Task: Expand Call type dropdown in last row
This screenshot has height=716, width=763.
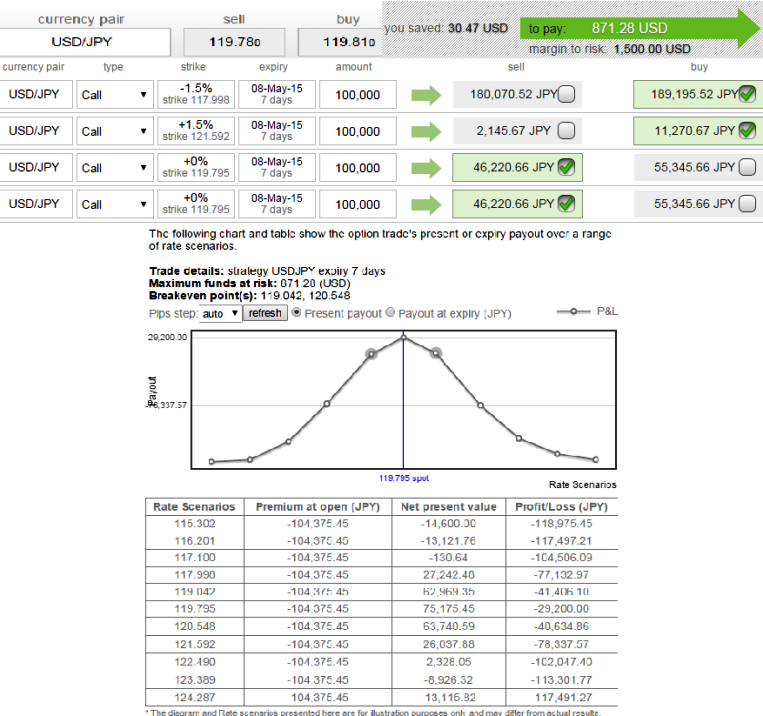Action: click(114, 204)
